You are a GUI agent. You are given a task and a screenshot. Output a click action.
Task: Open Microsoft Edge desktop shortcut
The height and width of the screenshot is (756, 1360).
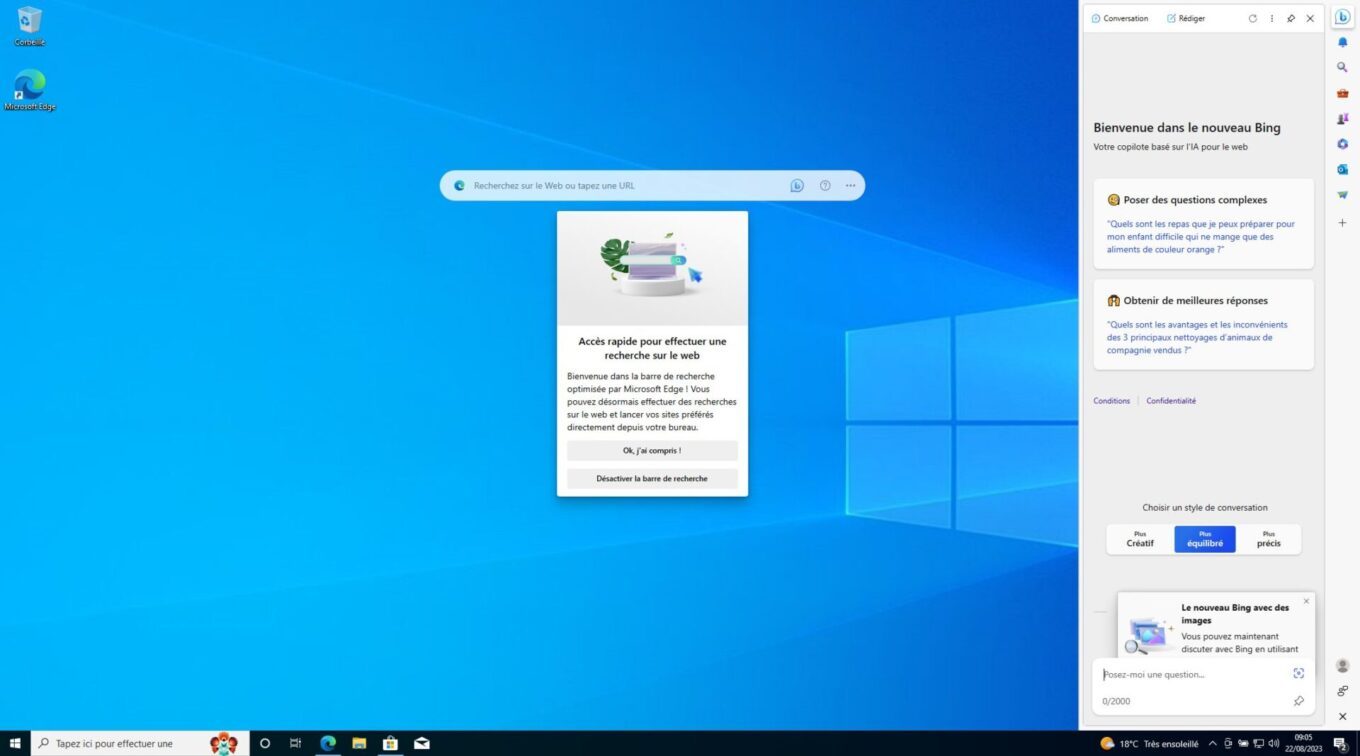pos(29,90)
